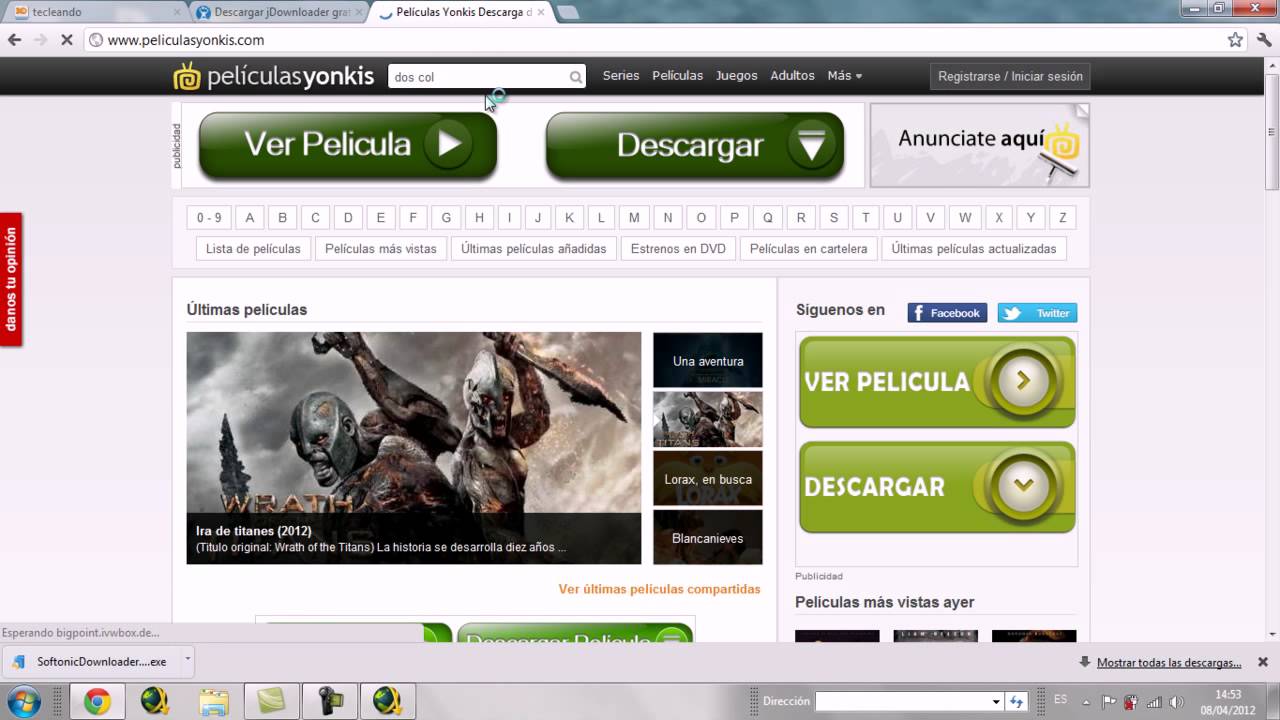Open Windows Start menu
The image size is (1280, 720).
pos(22,700)
